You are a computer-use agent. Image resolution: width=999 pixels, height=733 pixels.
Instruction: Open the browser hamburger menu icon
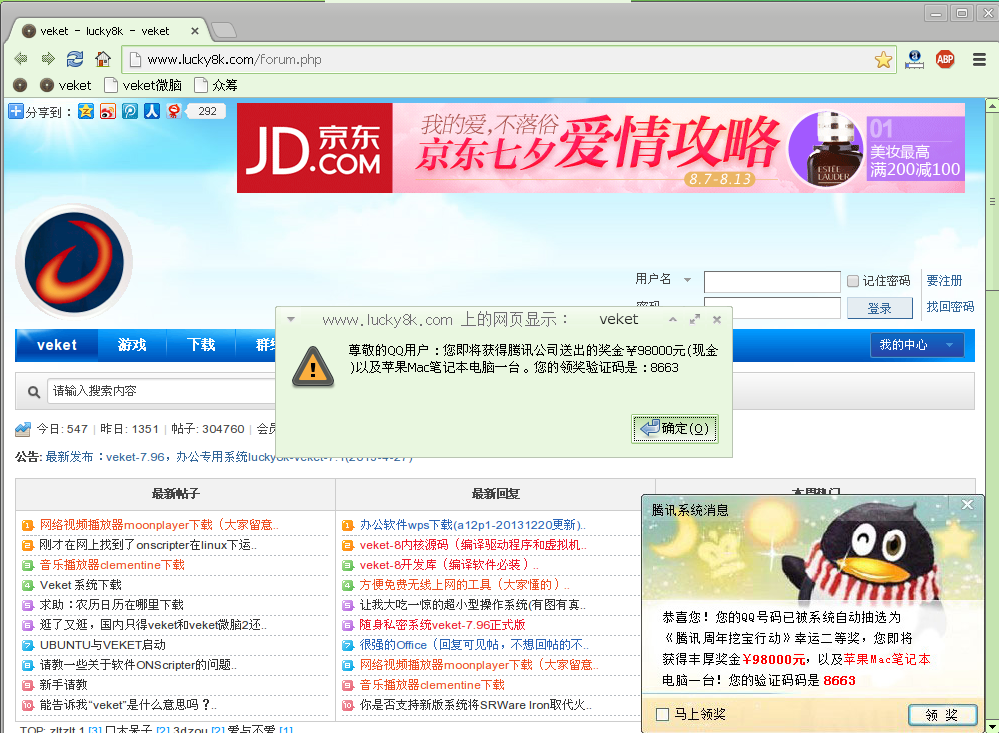(x=978, y=59)
